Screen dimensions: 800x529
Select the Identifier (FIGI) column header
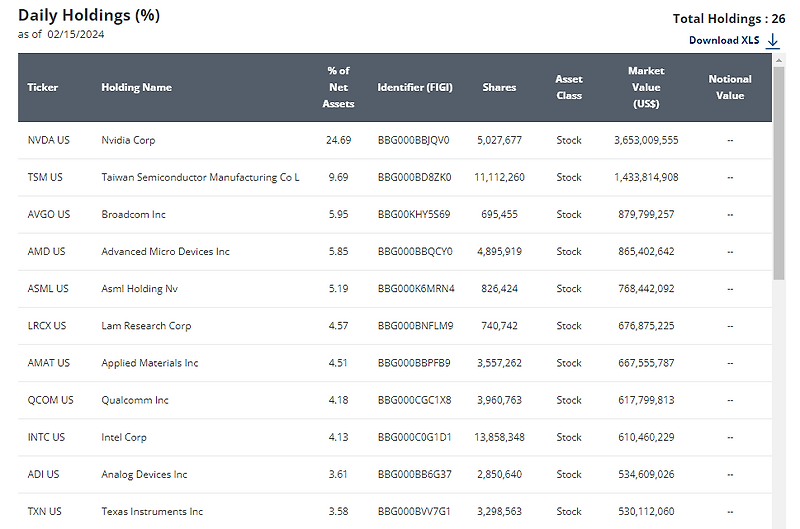tap(415, 87)
